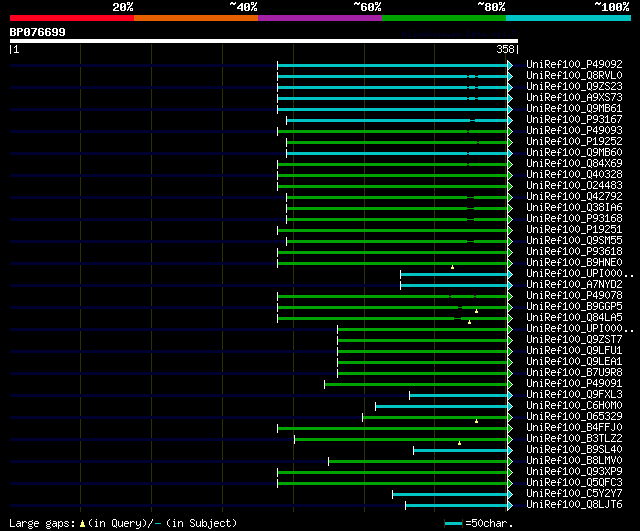
Task: Open the UniRef100_Q8RVL0 entry
Action: click(574, 76)
